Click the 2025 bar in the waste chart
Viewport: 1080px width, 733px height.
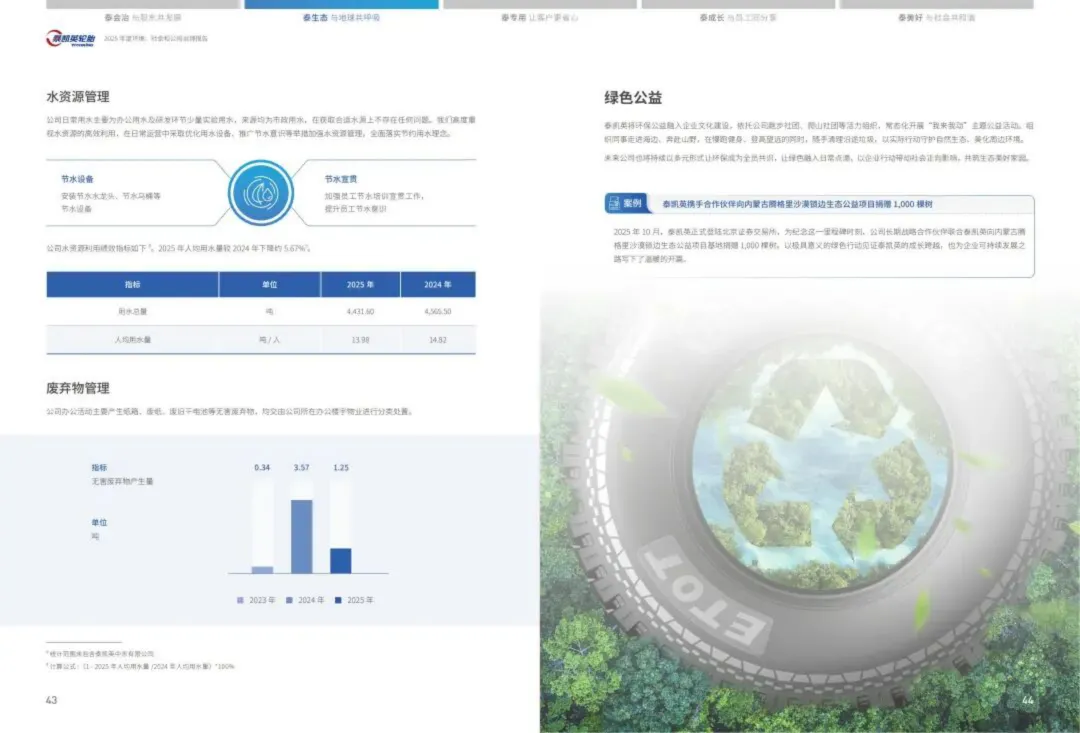point(341,561)
